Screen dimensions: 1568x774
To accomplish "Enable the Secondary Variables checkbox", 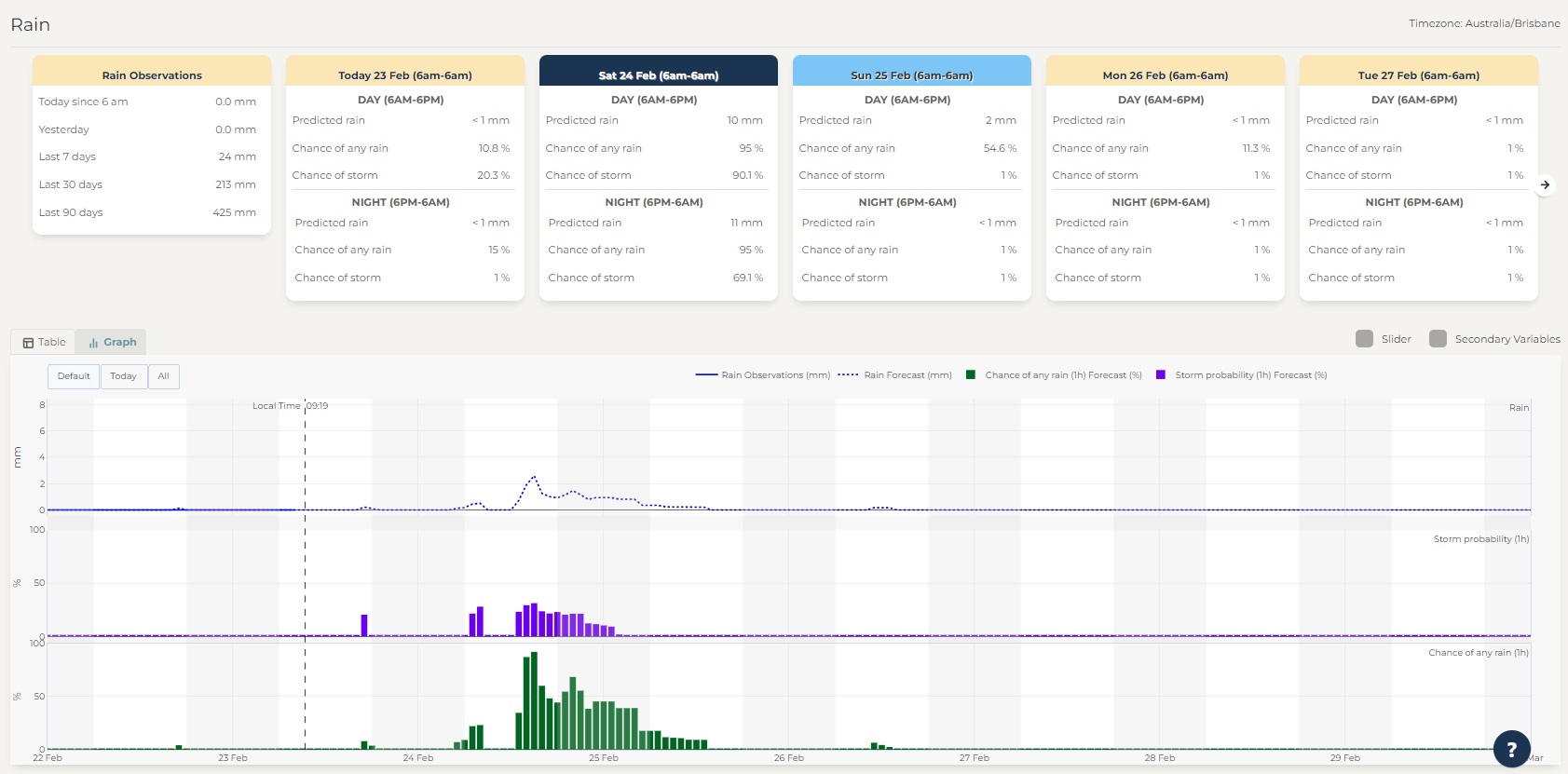I will click(x=1438, y=339).
